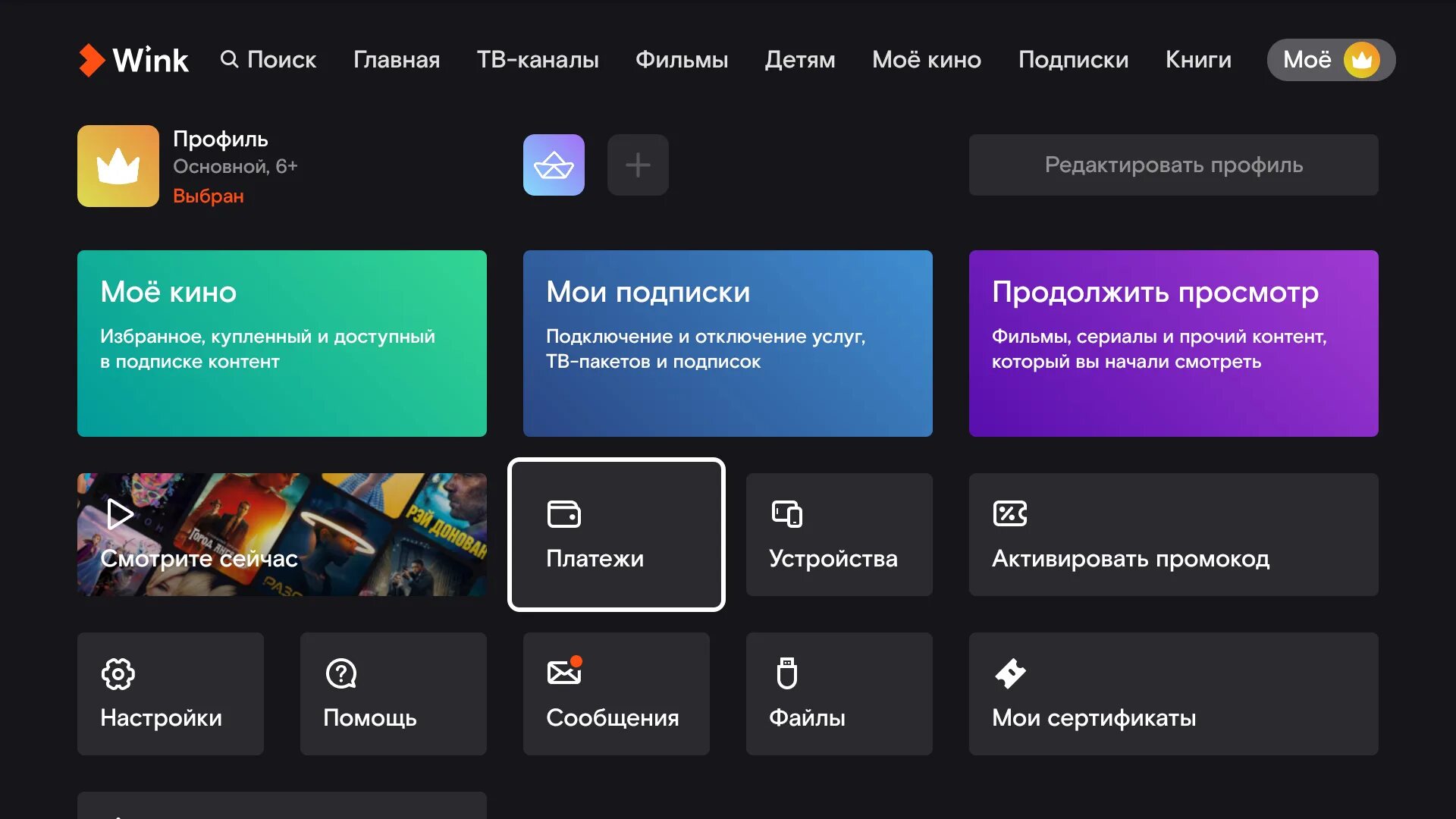Go to Фильмы section

pyautogui.click(x=681, y=60)
